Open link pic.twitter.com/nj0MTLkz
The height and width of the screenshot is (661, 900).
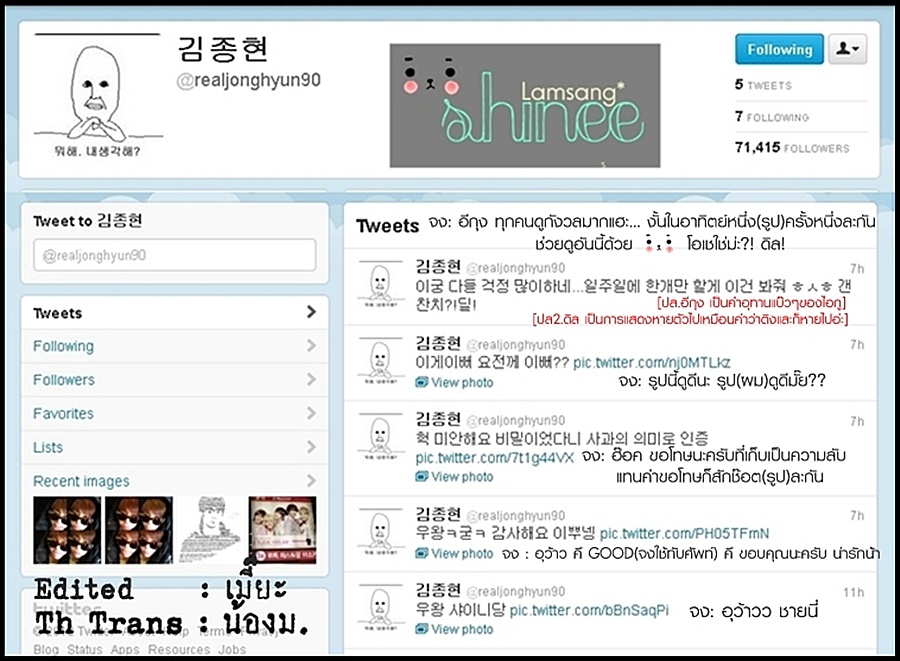(652, 363)
